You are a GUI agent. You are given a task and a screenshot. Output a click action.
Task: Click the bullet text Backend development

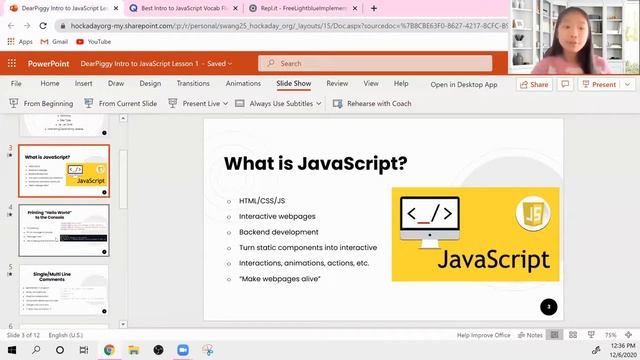pyautogui.click(x=279, y=232)
